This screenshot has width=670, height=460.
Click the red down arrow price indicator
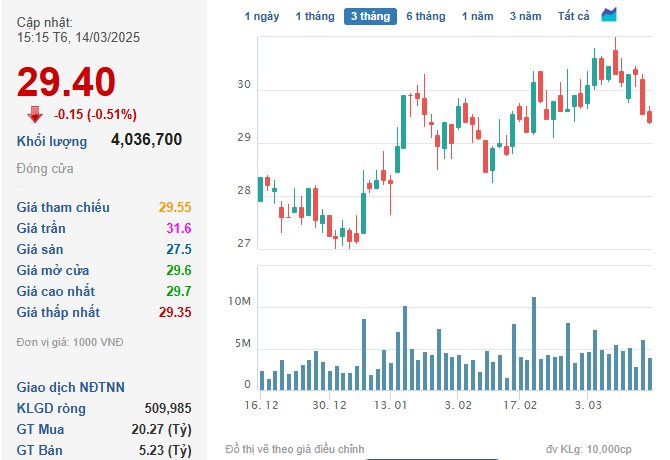click(35, 114)
